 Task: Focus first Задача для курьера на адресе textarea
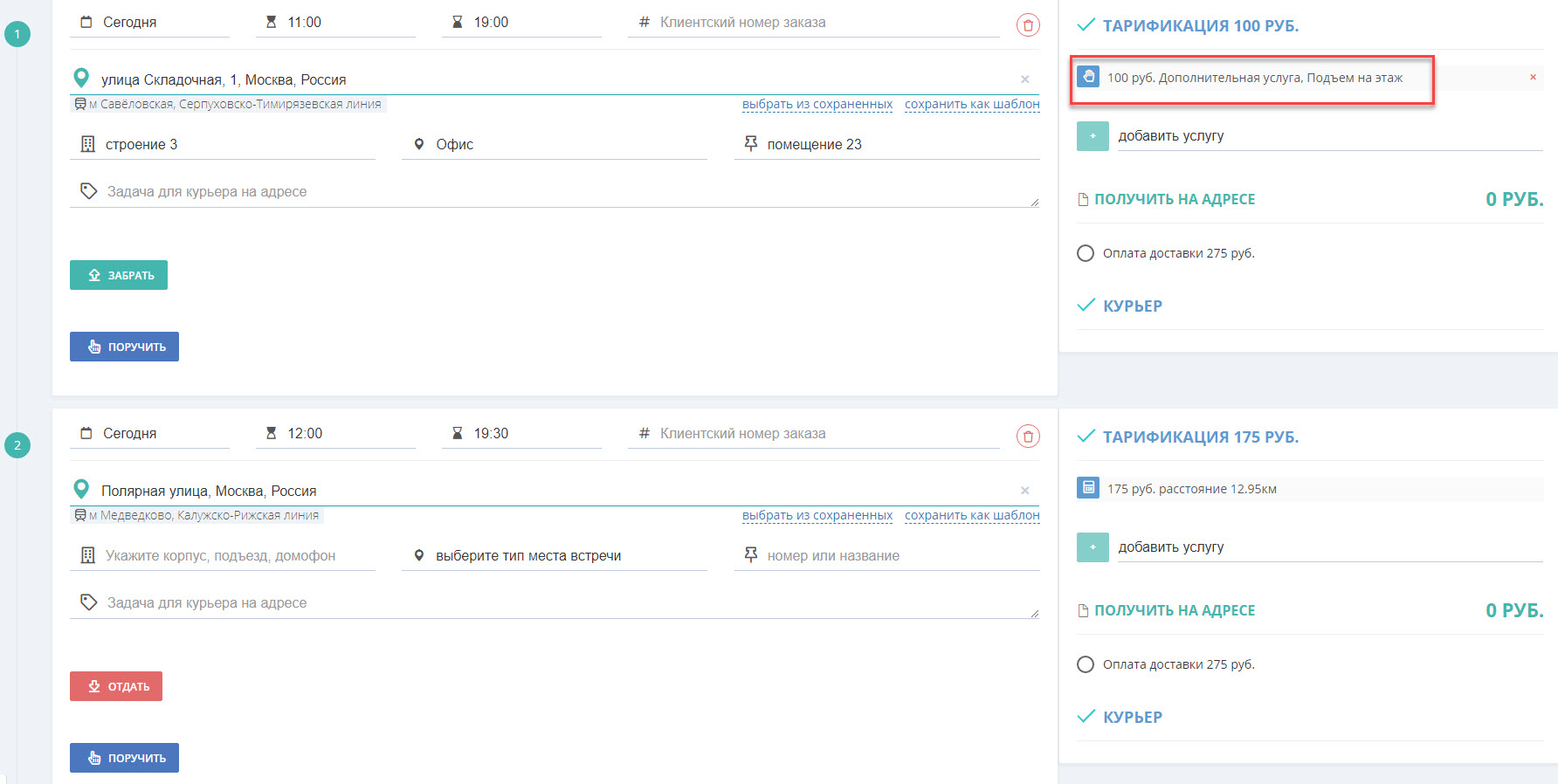(555, 191)
